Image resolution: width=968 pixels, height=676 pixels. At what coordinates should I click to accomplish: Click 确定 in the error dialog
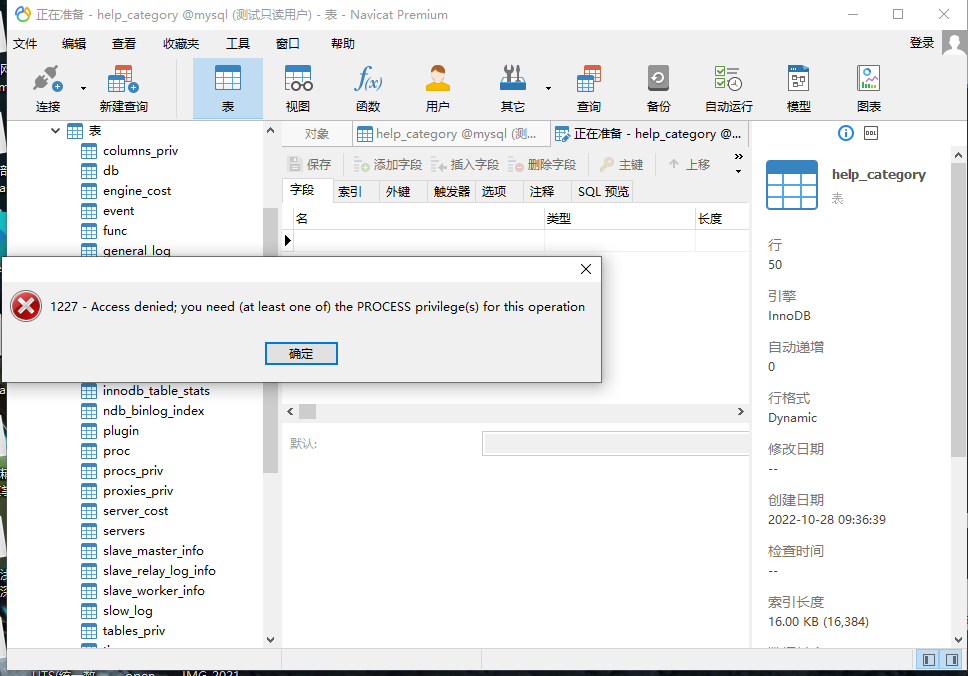coord(301,354)
